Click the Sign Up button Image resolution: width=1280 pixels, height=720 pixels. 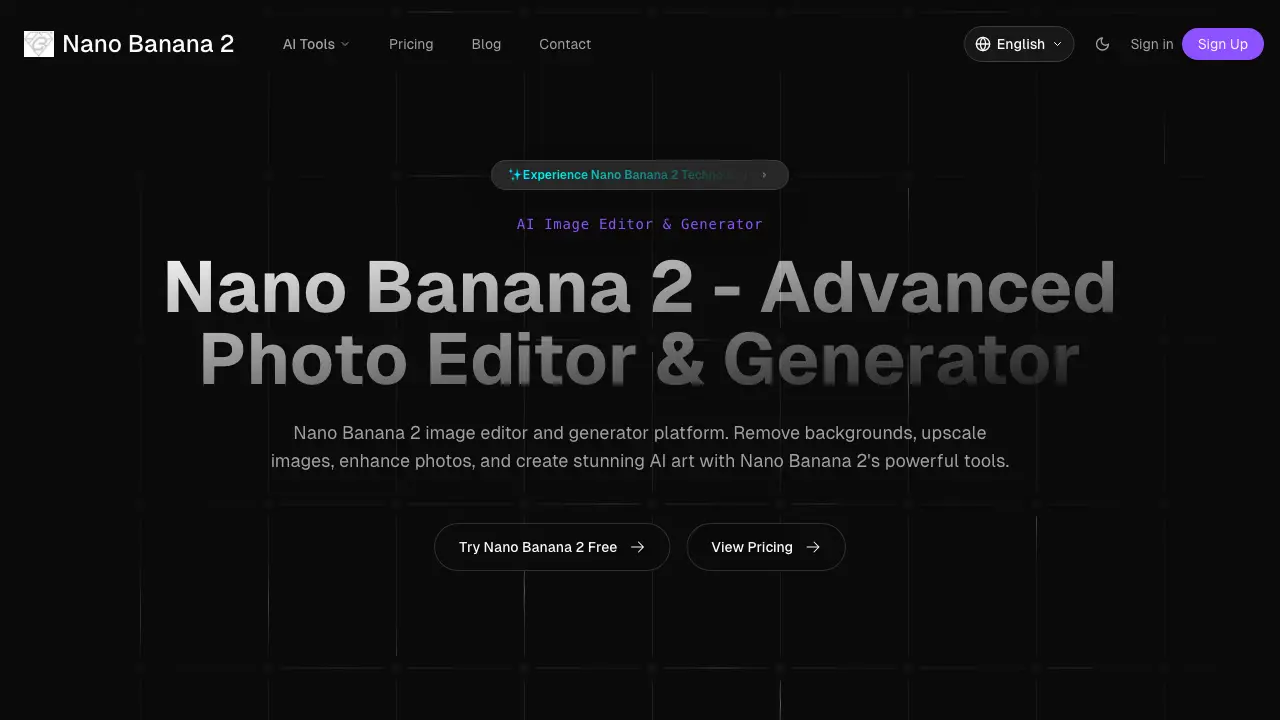[x=1223, y=44]
